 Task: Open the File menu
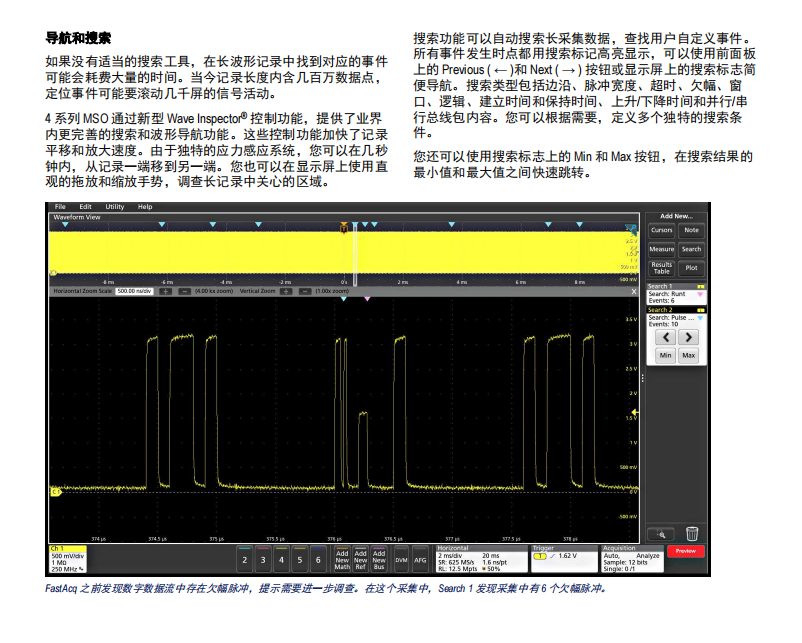pos(60,207)
